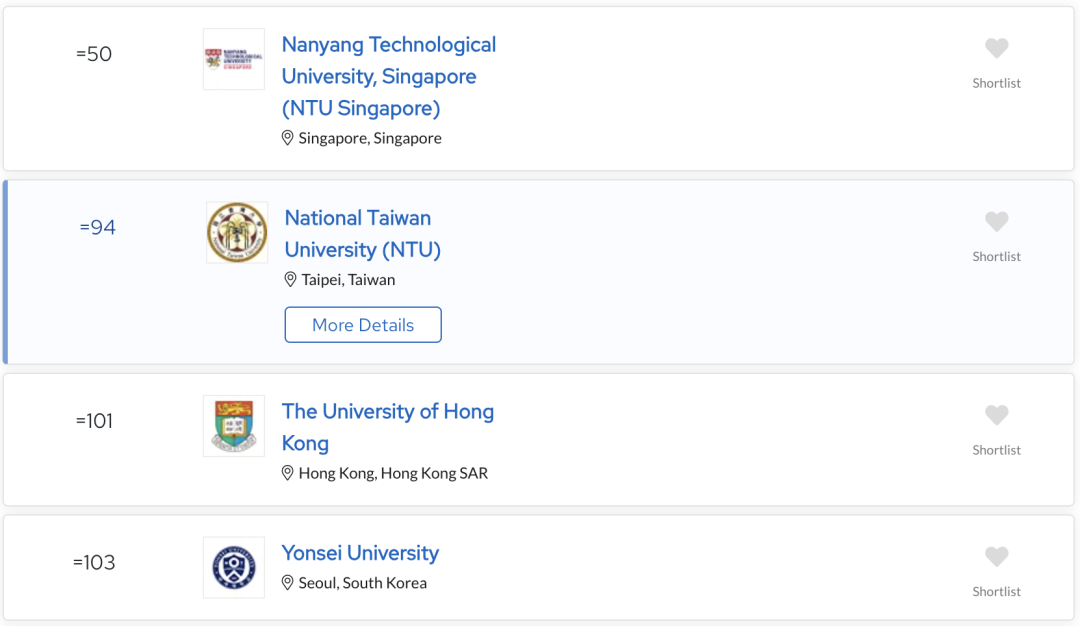Select rank text =101

(94, 421)
